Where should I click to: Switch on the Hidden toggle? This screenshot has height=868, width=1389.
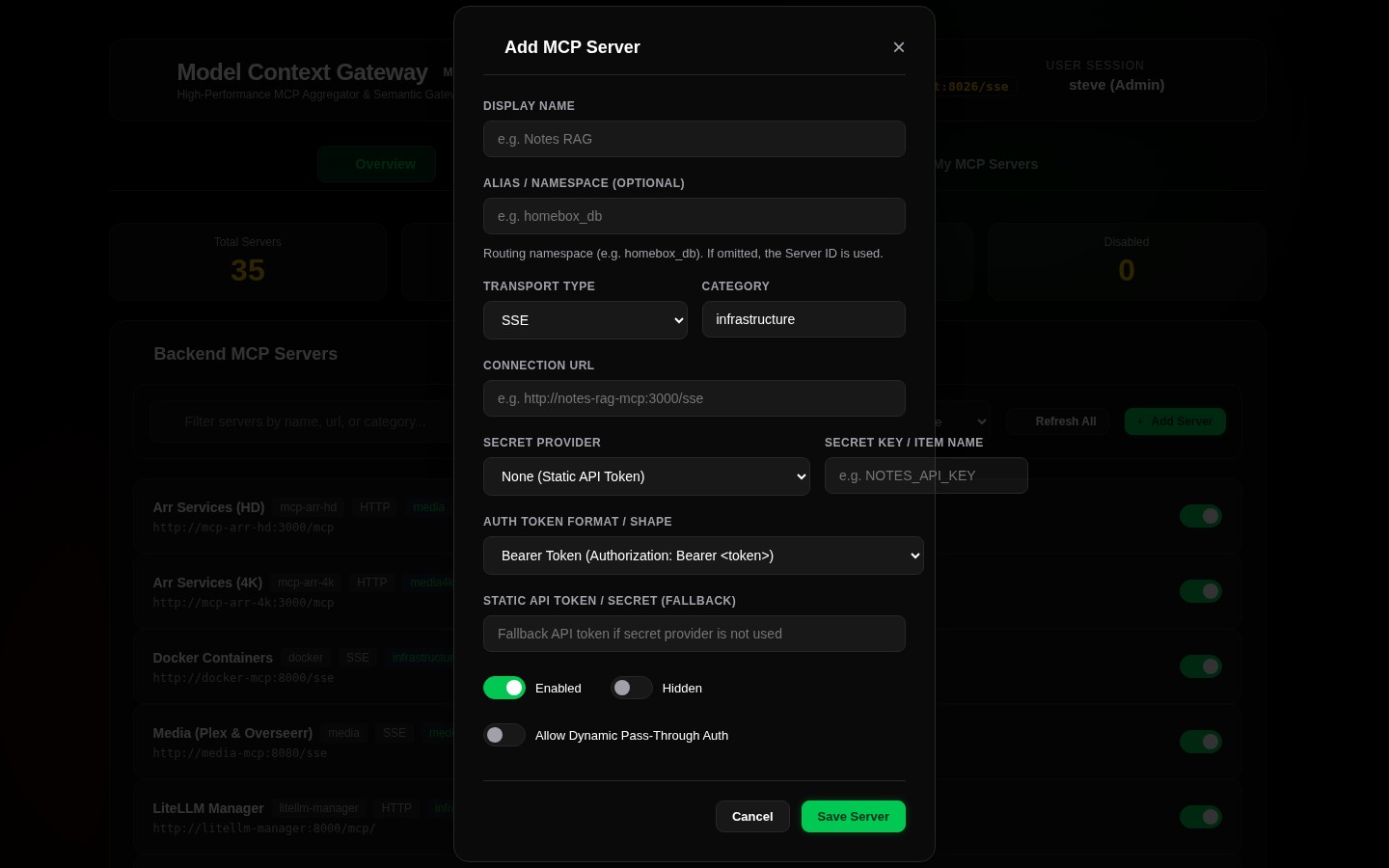[x=632, y=688]
